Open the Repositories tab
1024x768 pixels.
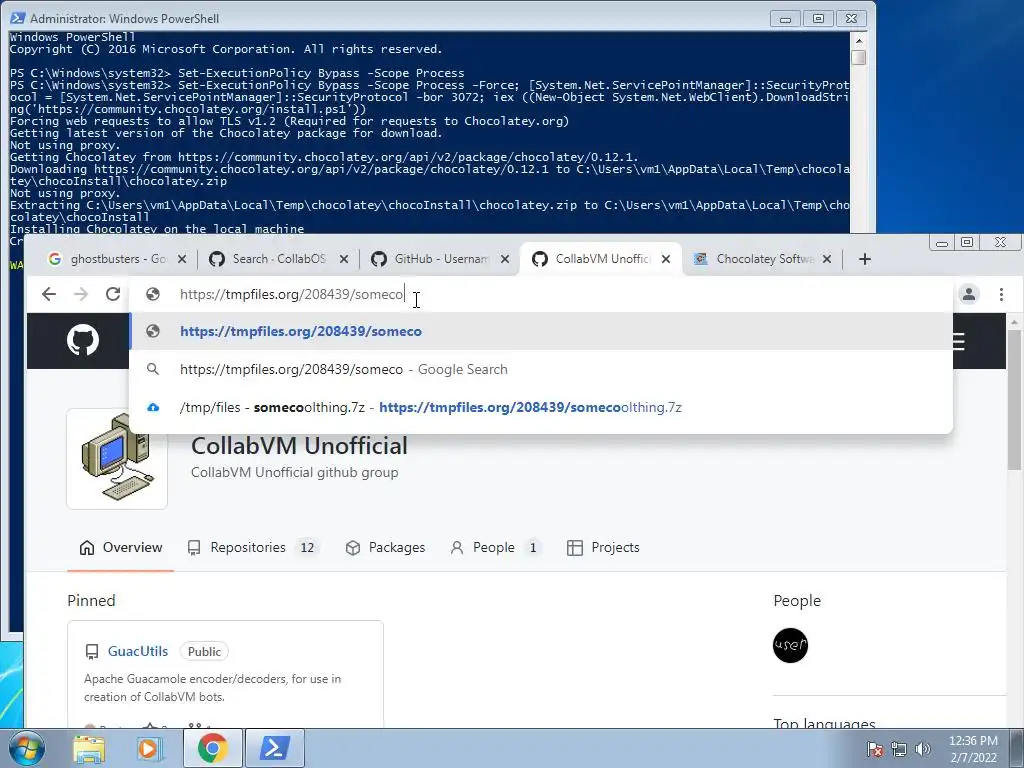tap(252, 548)
